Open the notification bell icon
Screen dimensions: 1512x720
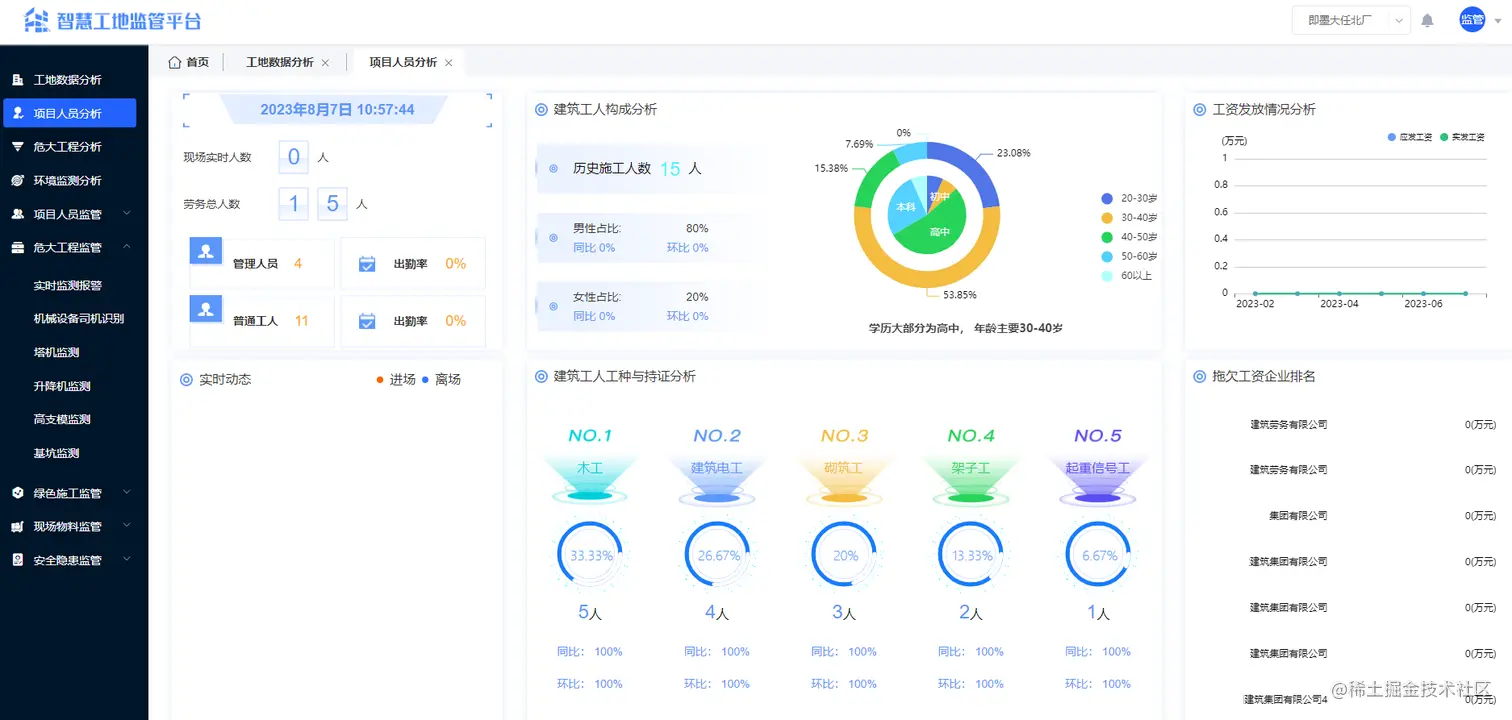point(1427,19)
